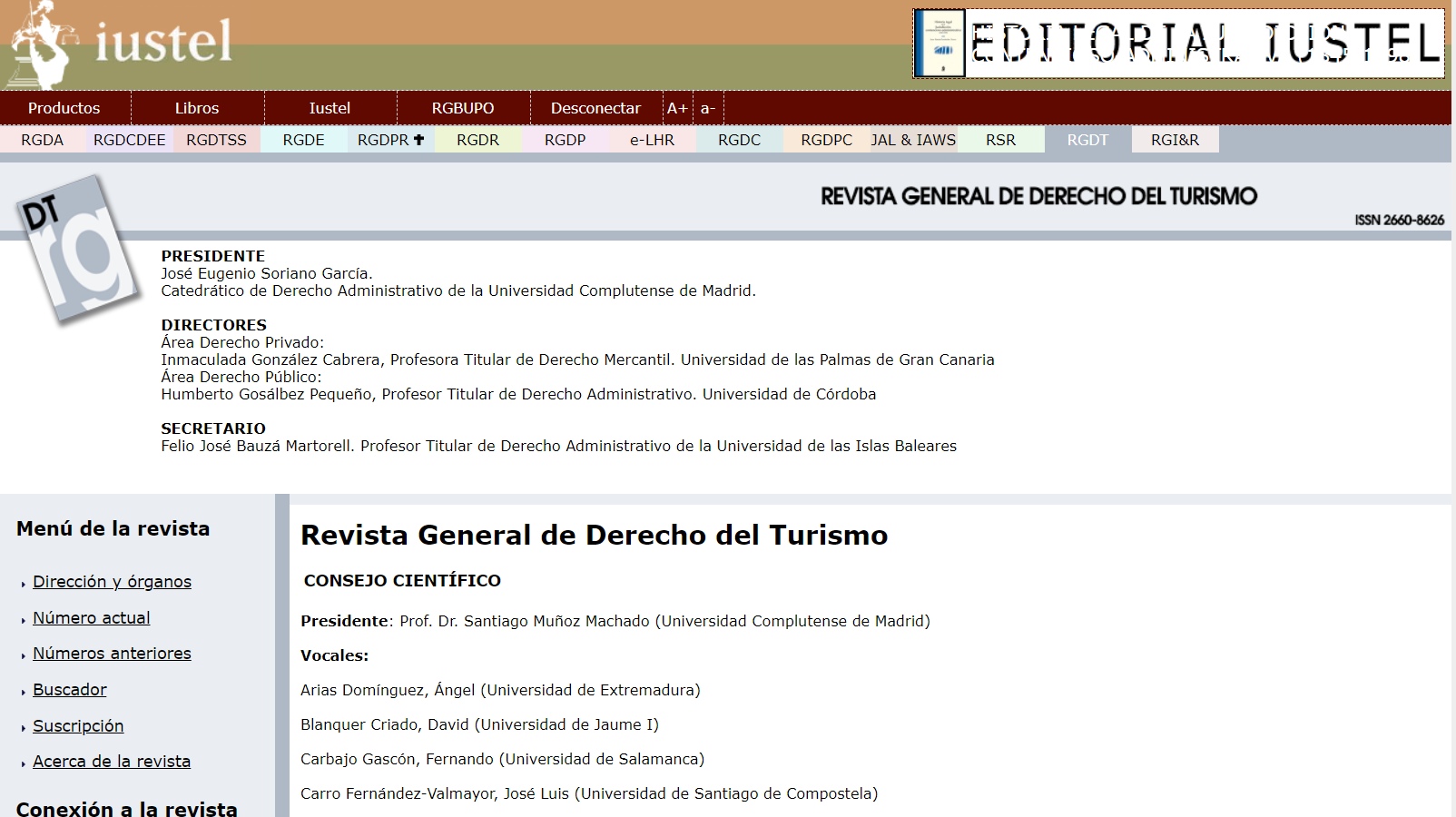Select the RGDPR tab with cross
Viewport: 1456px width, 817px height.
[390, 140]
